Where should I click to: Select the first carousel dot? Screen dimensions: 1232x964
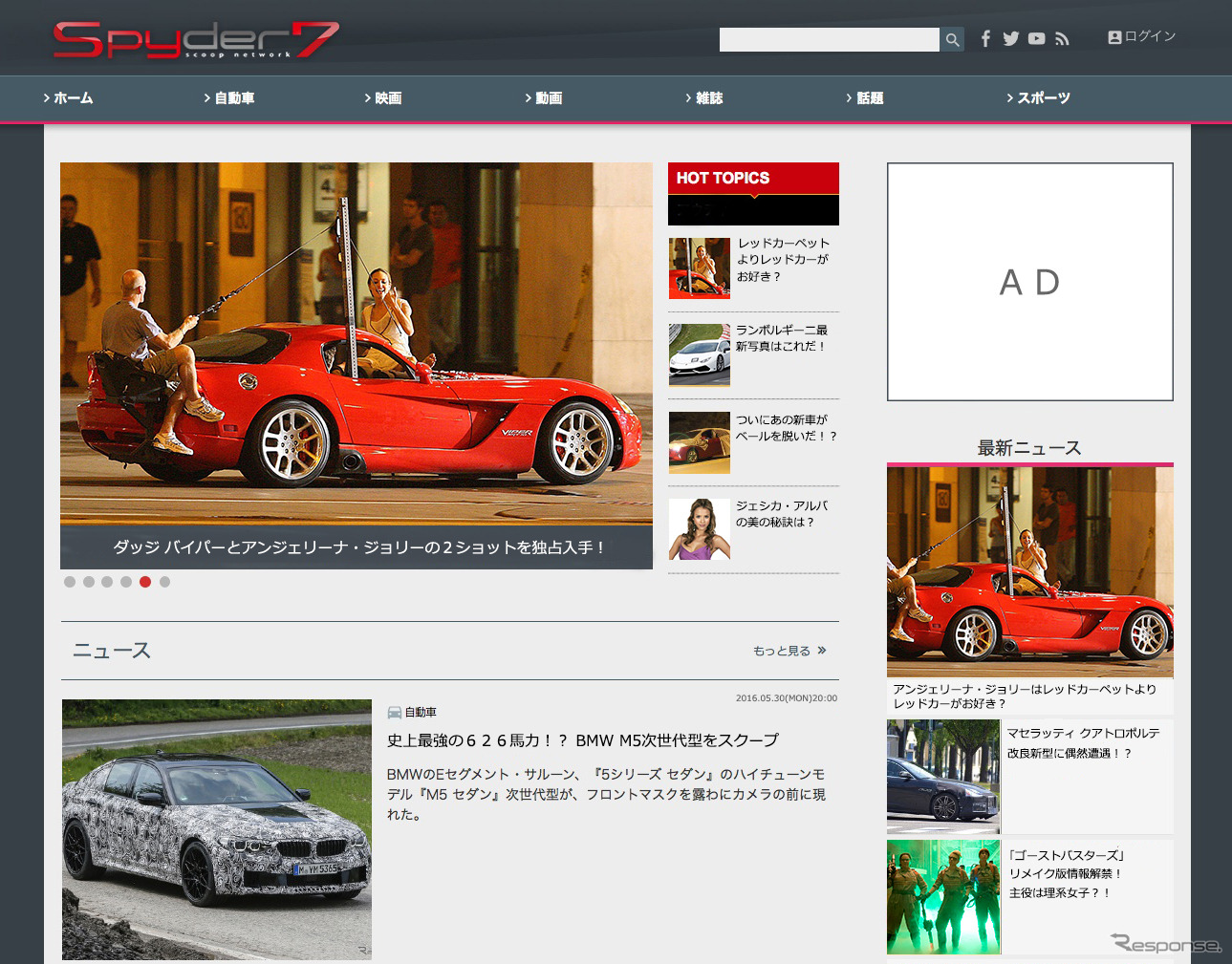point(70,582)
